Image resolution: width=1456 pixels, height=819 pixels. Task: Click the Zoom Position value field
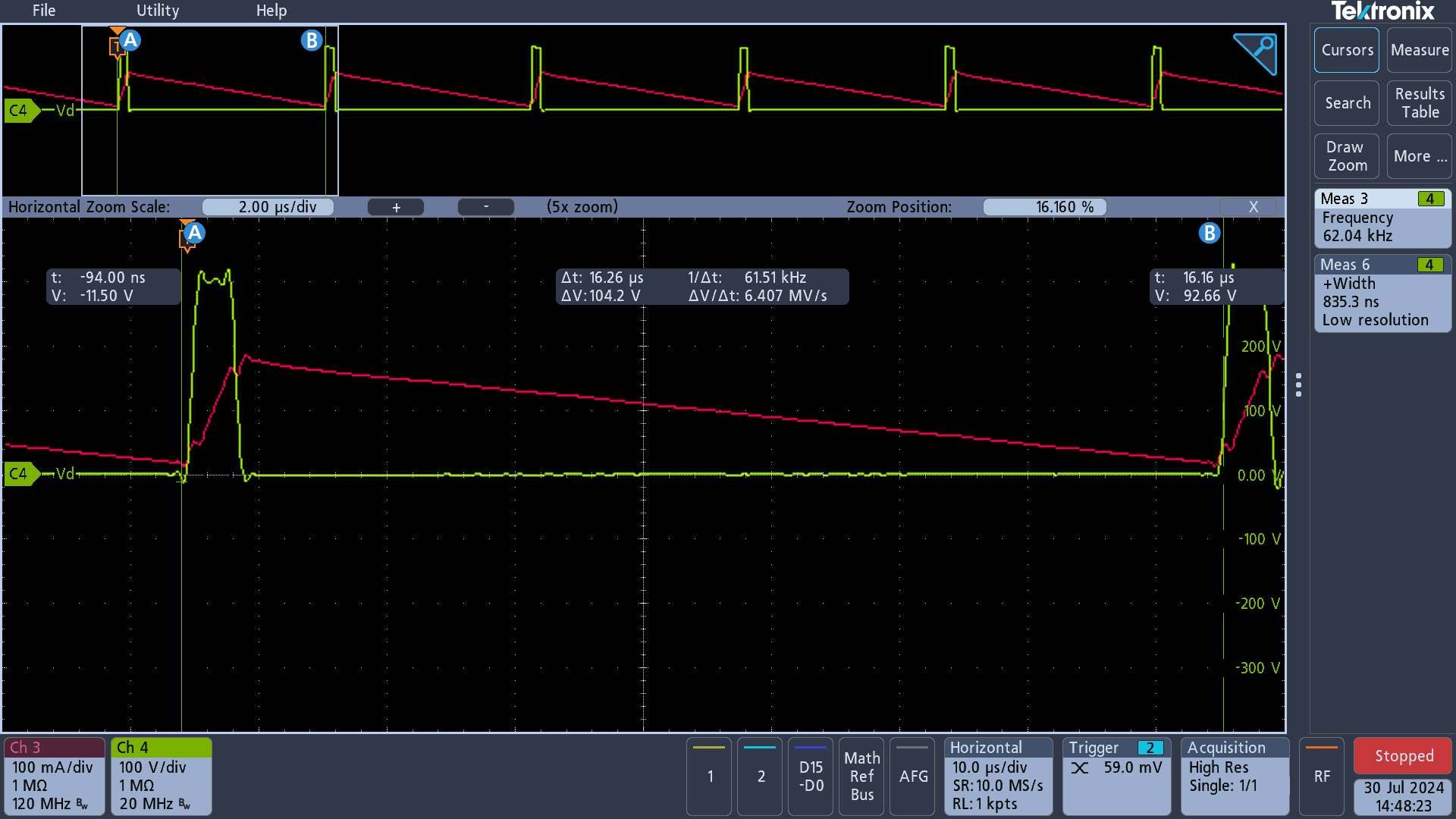point(1044,207)
